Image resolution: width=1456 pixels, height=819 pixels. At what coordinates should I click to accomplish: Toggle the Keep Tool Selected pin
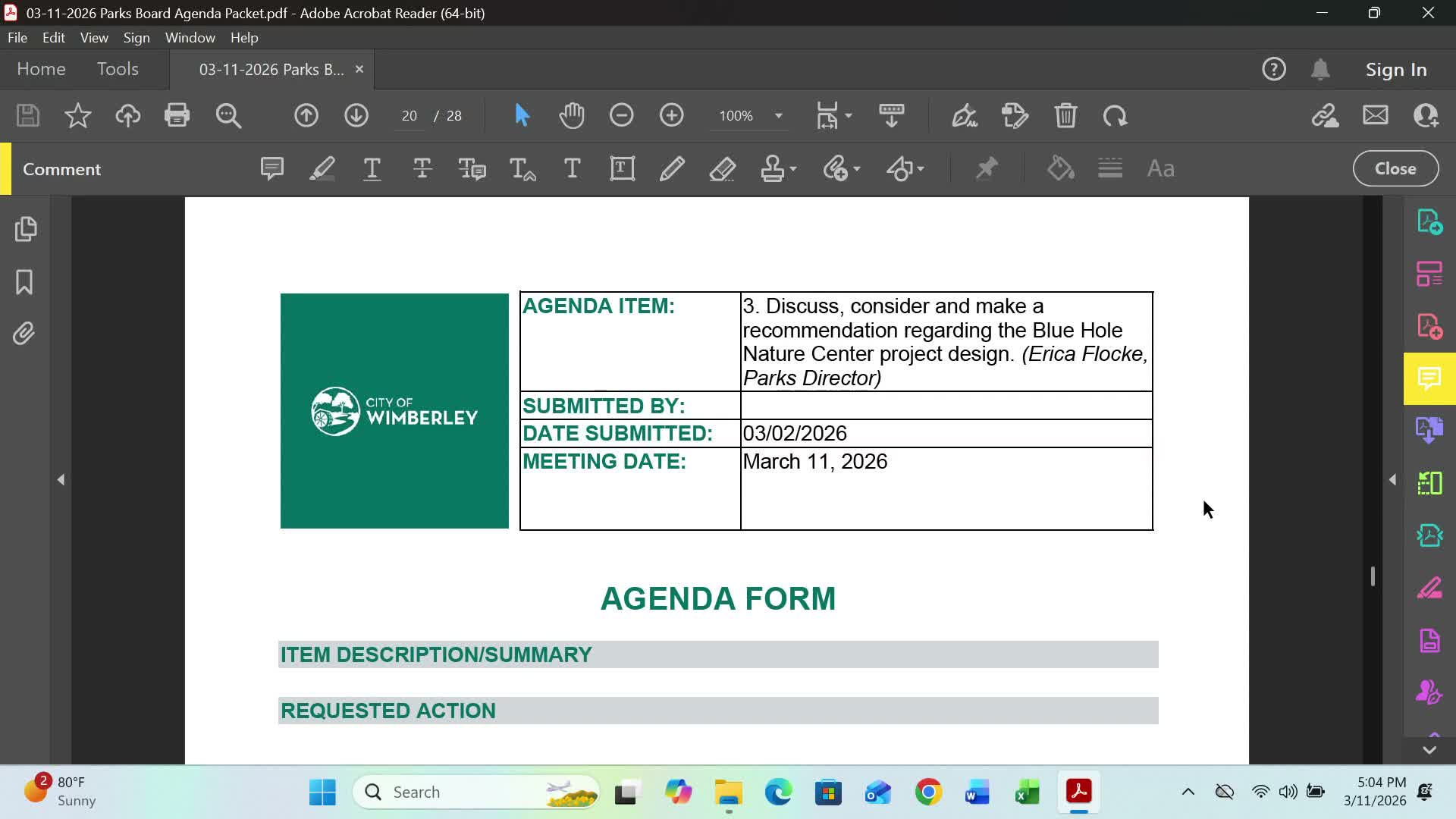[986, 168]
